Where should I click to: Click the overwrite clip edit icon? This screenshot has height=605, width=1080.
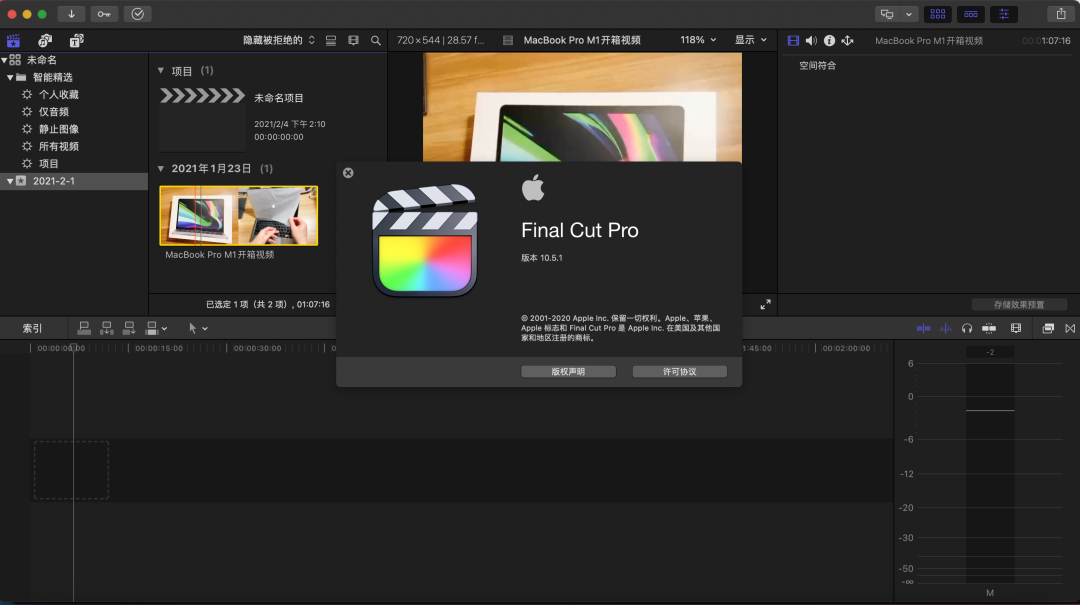coord(152,328)
